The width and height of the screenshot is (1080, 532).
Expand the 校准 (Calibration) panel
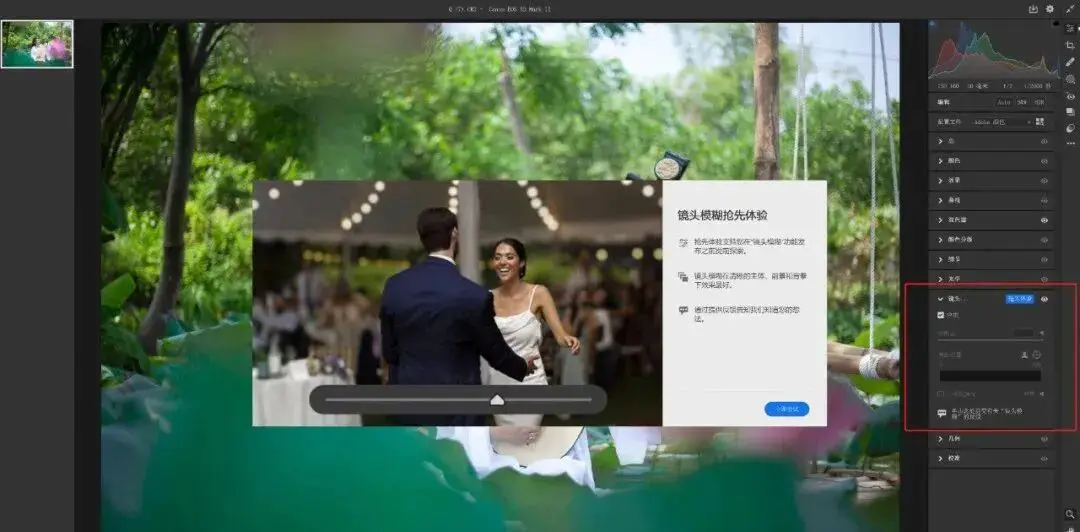(x=940, y=458)
